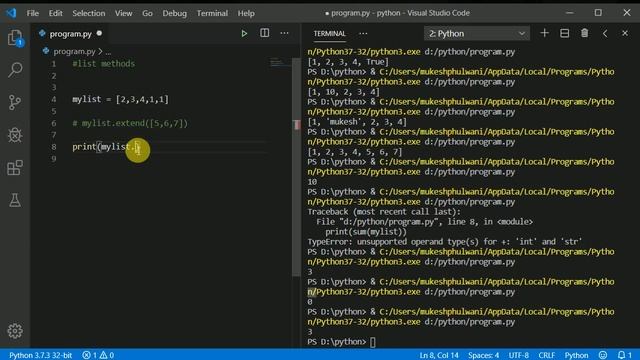Open the Test flask view
The height and width of the screenshot is (360, 640).
pyautogui.click(x=15, y=200)
